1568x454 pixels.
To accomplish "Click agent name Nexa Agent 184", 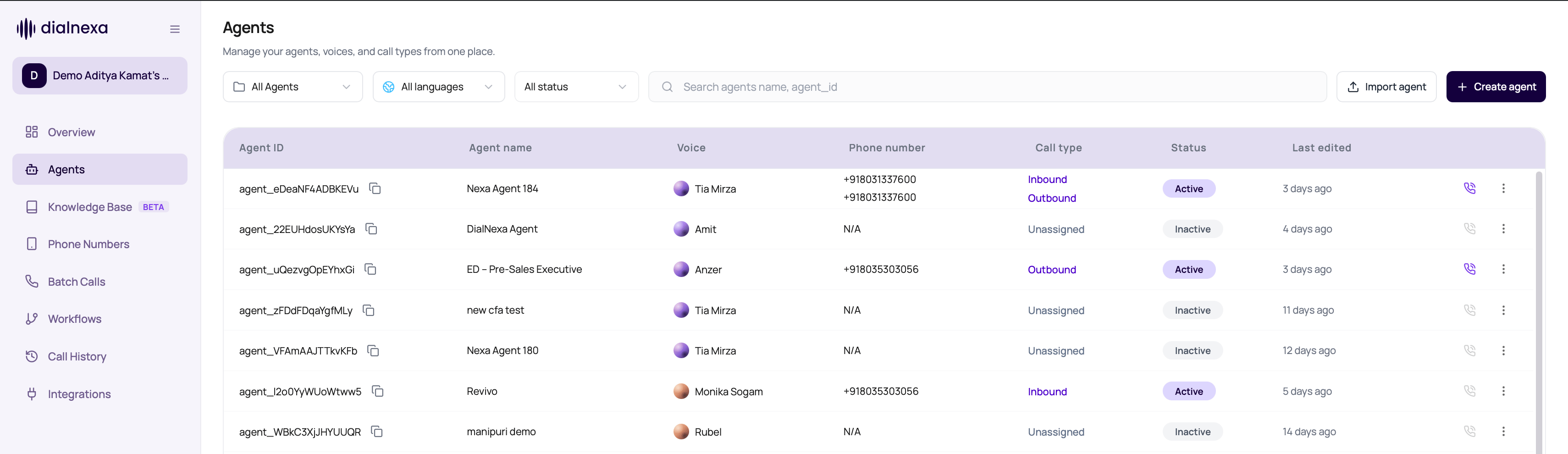I will (502, 188).
